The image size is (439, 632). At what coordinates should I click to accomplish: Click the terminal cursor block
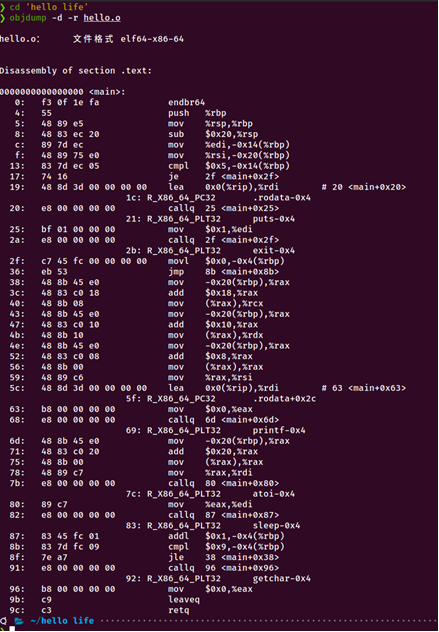[12, 629]
